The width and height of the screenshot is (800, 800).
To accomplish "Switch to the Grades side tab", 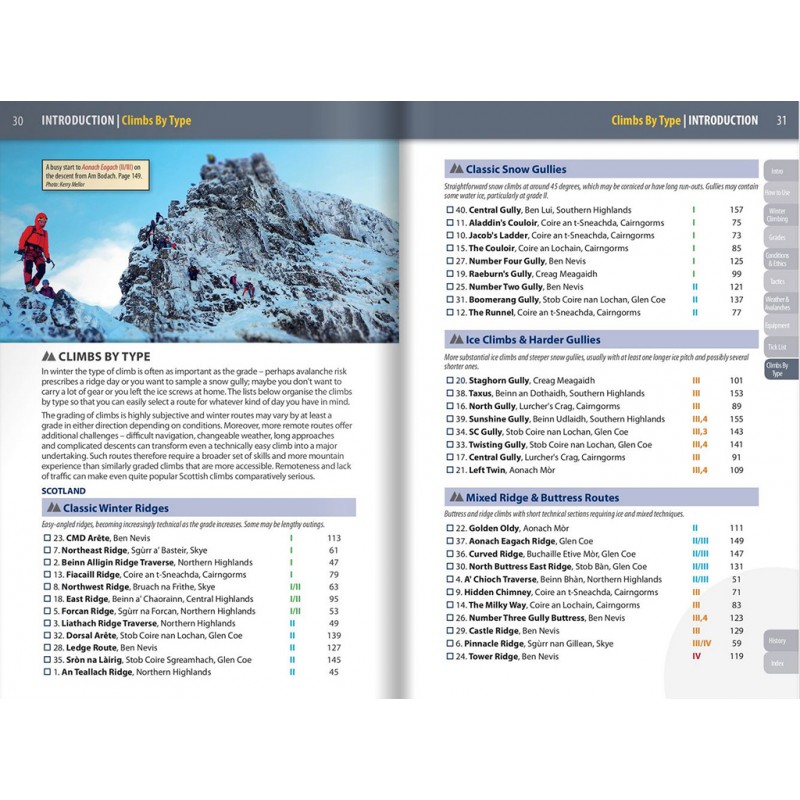I will coord(777,238).
